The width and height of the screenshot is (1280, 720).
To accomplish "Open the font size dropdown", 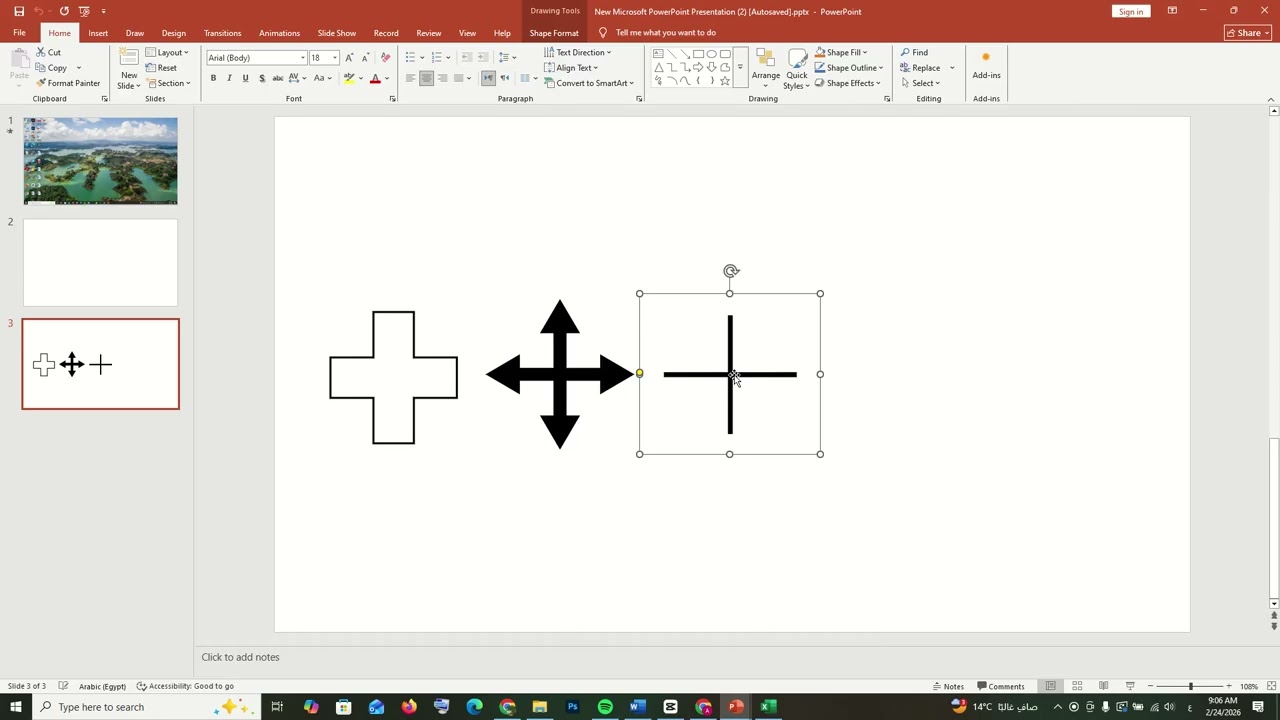I will 335,57.
